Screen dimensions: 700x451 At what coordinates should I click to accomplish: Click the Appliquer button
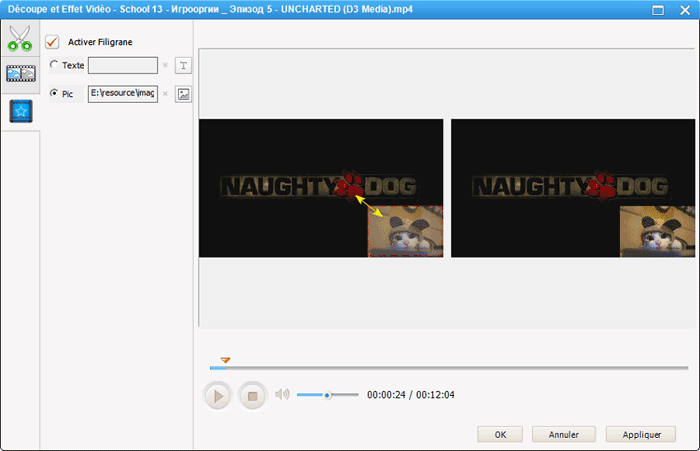641,434
